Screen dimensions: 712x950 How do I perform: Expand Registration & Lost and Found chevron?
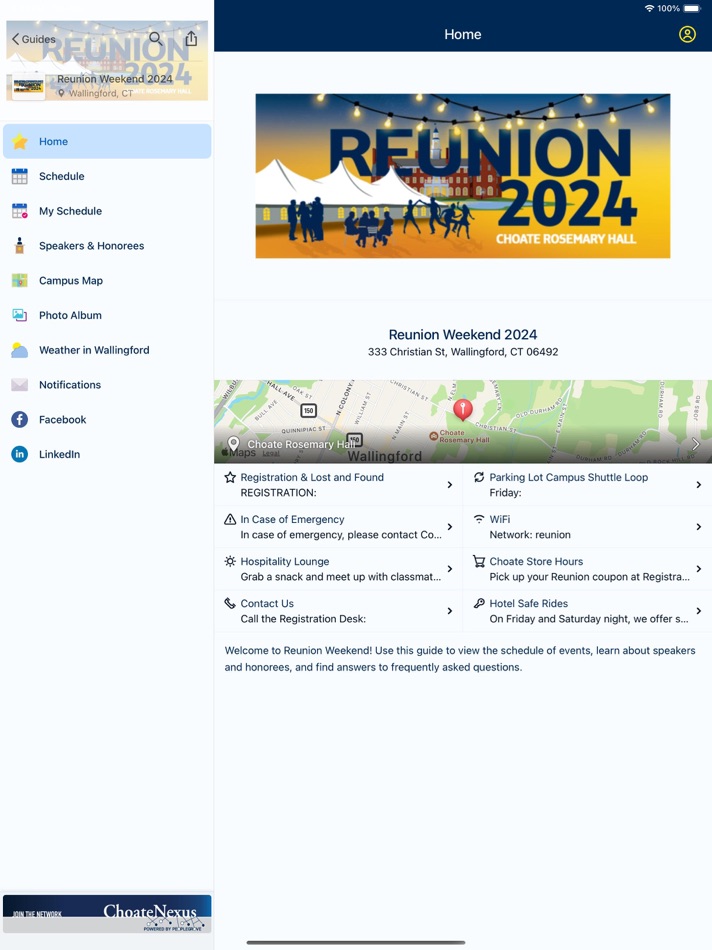click(450, 485)
